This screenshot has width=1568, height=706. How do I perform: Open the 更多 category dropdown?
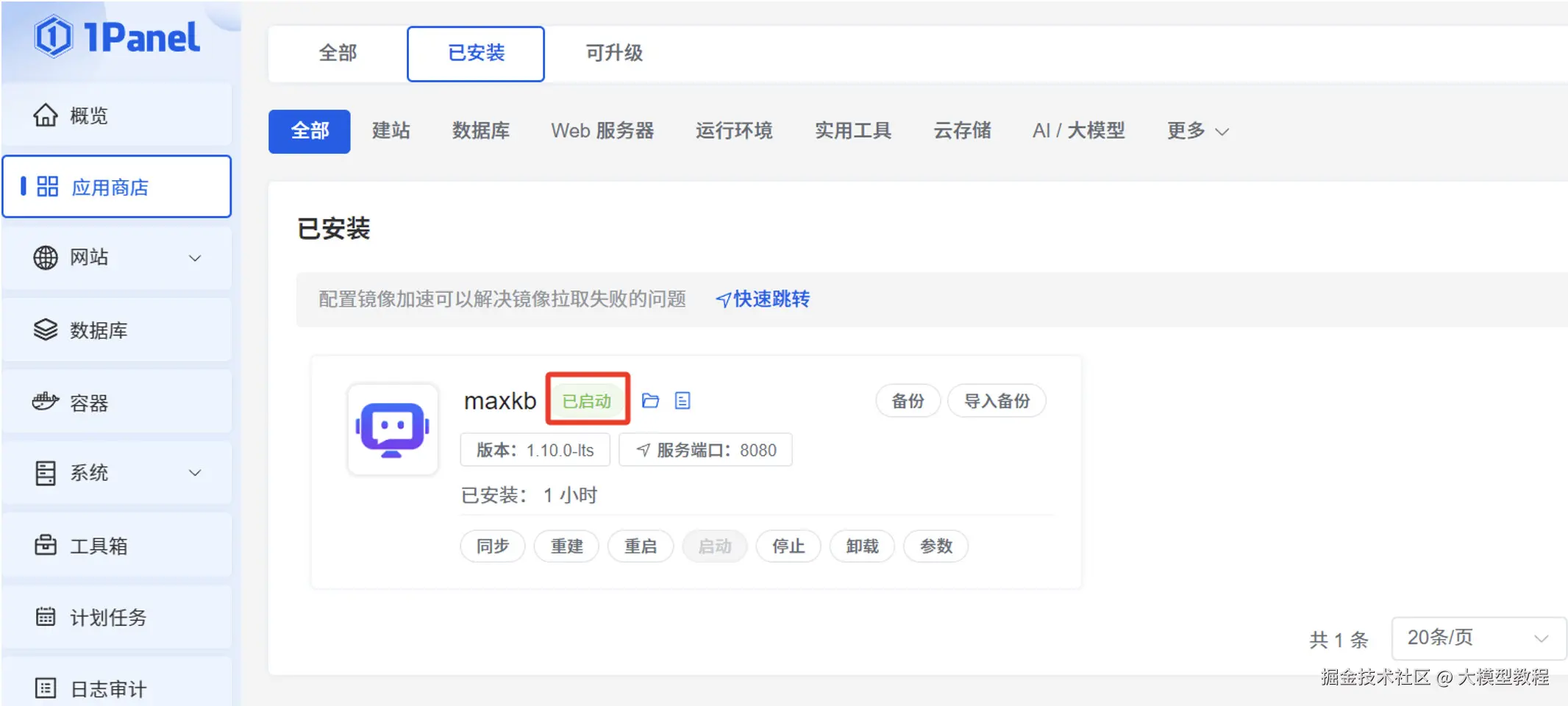1198,131
